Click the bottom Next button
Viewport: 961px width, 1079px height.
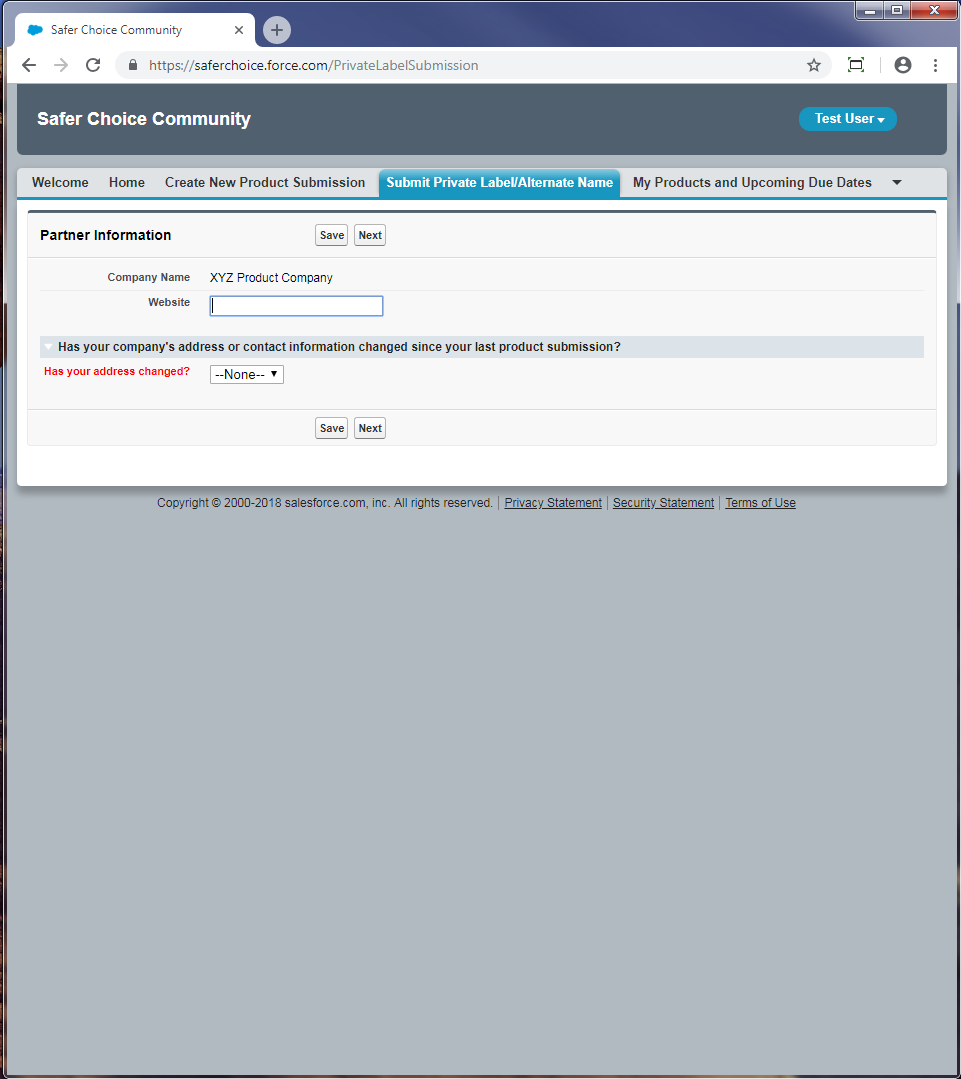pos(370,428)
